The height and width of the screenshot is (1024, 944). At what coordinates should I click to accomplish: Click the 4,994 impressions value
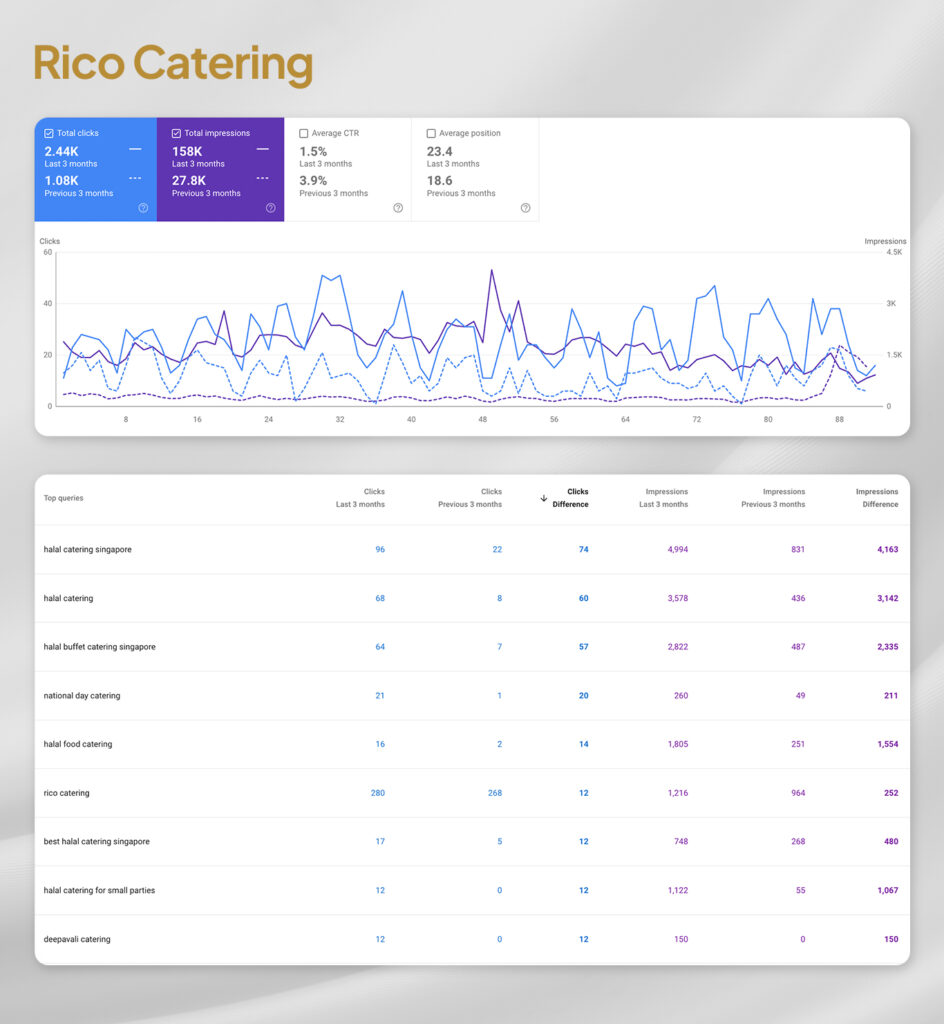[677, 550]
